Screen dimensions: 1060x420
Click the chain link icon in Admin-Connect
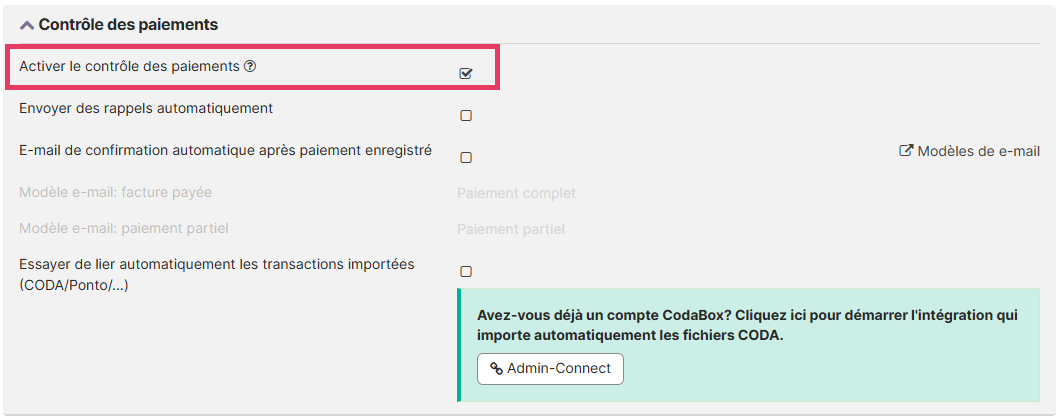point(496,369)
